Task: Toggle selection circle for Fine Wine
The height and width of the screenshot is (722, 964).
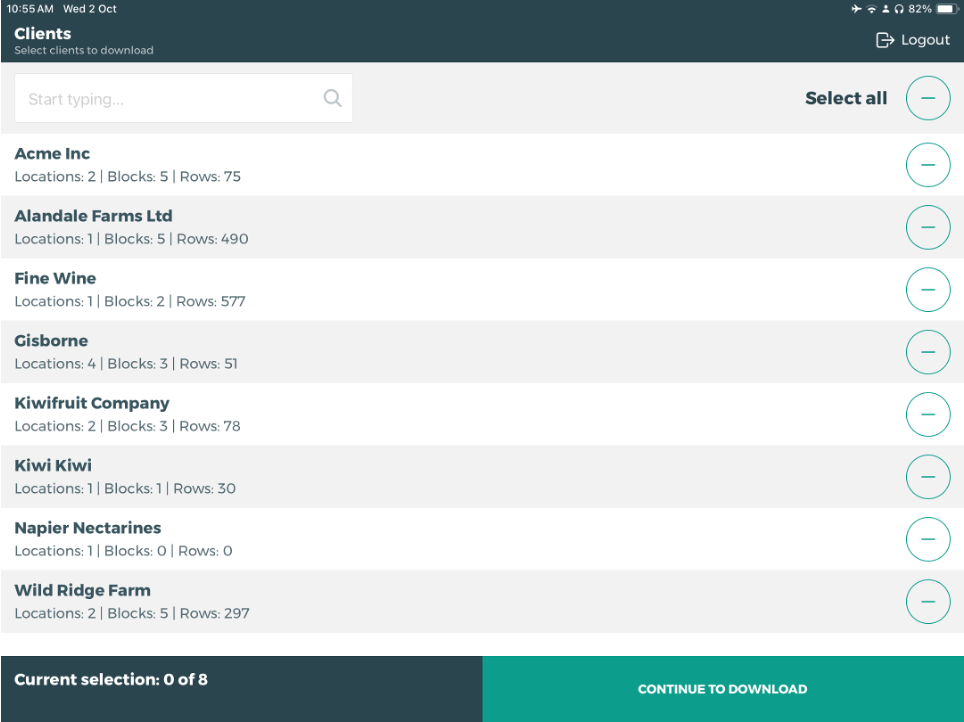Action: click(x=927, y=290)
